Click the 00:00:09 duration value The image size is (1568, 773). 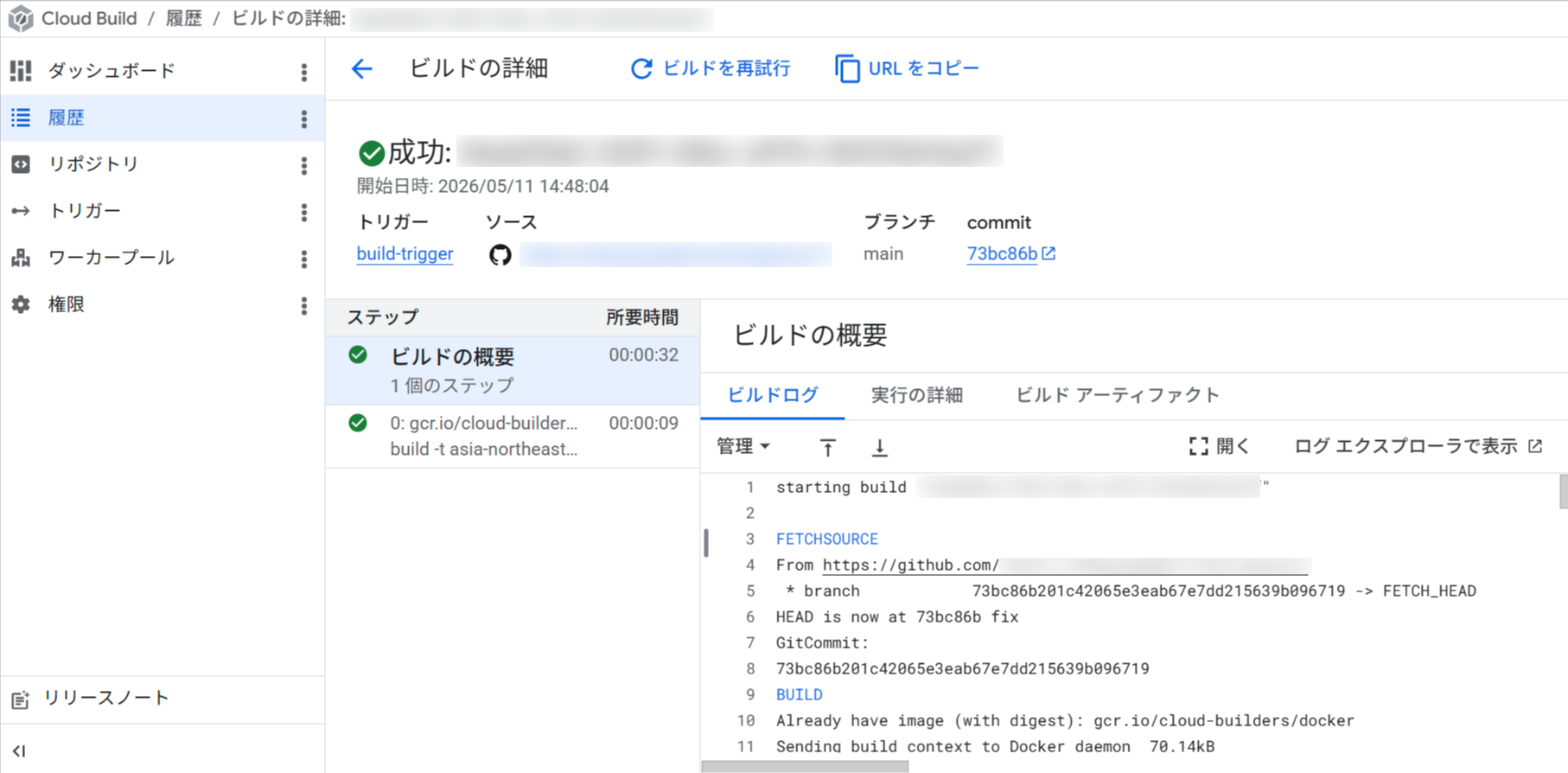643,424
